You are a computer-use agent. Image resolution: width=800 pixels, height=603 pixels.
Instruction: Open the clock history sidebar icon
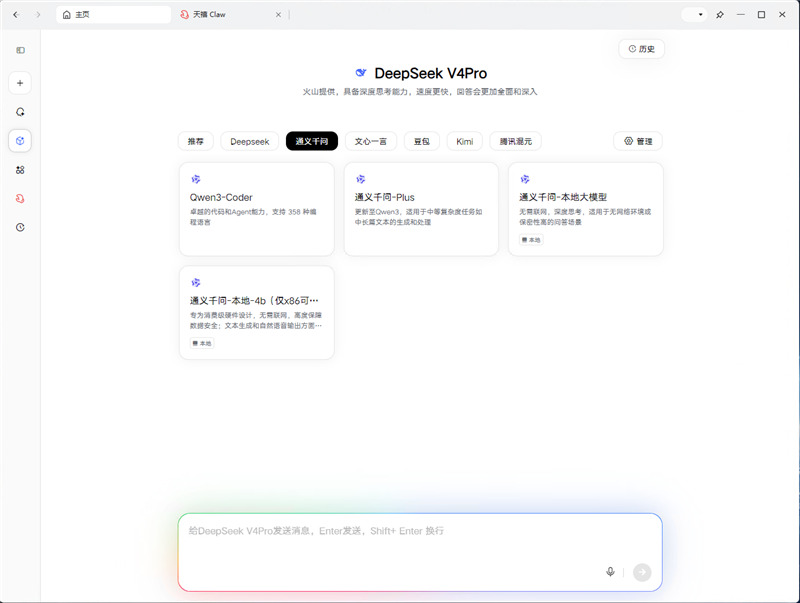point(20,228)
